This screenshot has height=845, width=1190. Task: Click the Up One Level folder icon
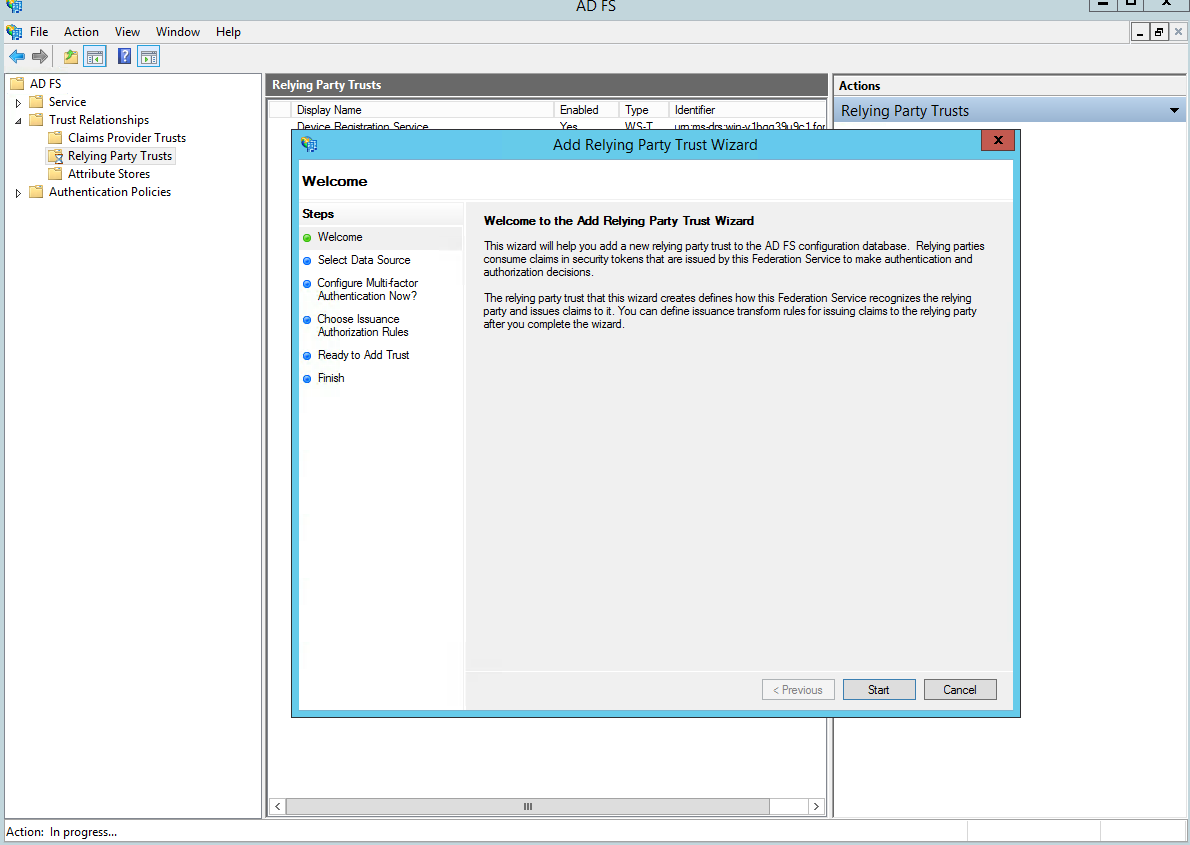point(71,57)
